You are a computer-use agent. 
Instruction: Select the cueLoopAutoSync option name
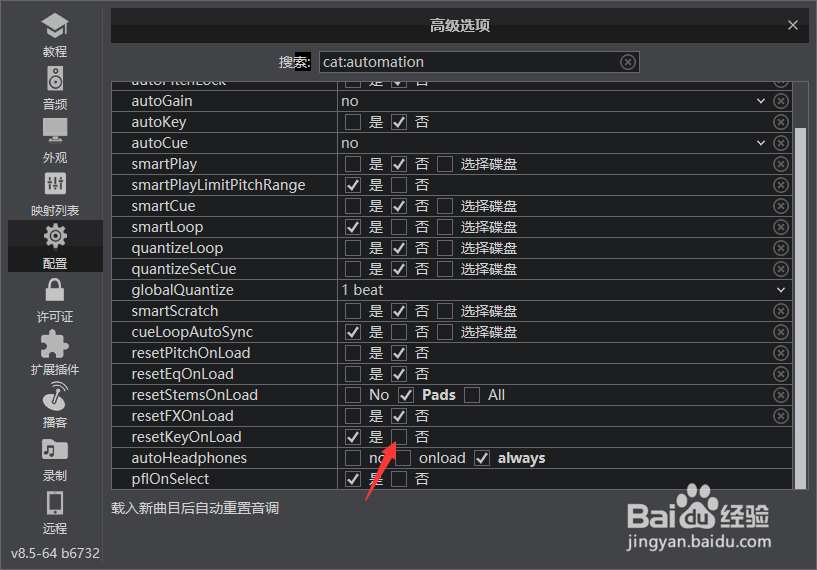coord(192,332)
